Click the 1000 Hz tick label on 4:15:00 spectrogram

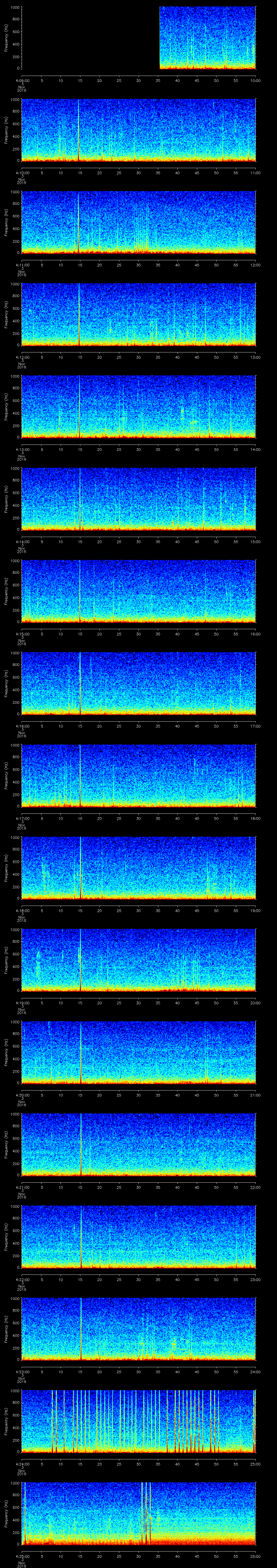coord(14,561)
